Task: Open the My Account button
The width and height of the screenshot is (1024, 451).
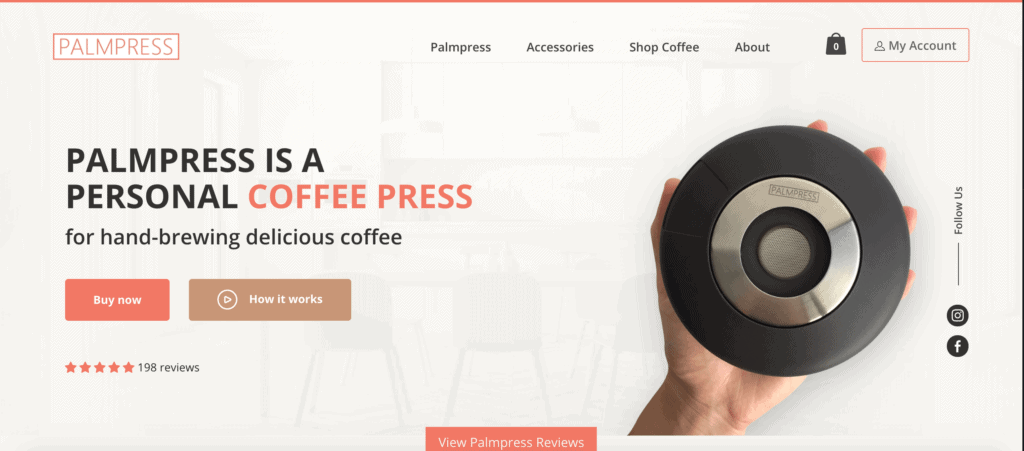Action: [x=915, y=45]
